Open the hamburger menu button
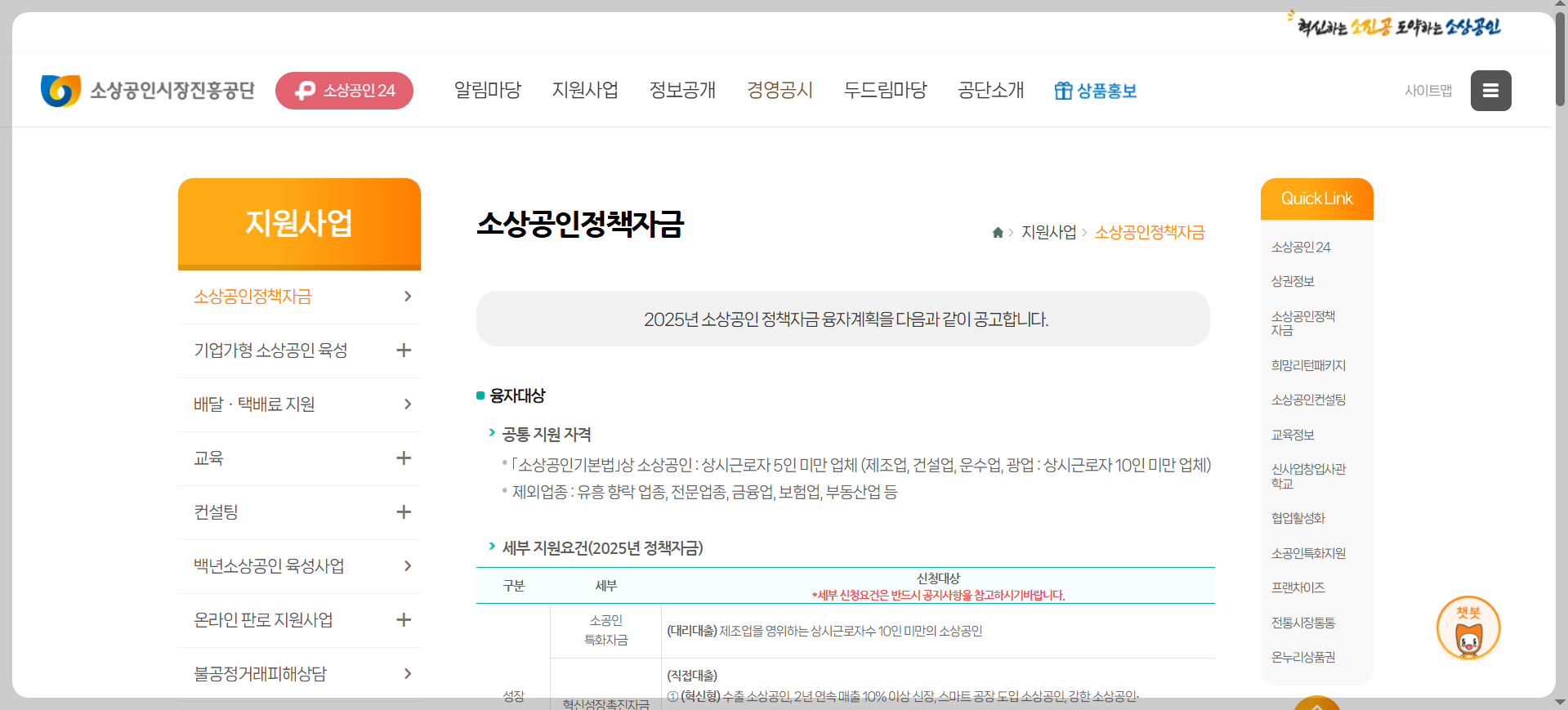Screen dimensions: 1568x710 click(1490, 91)
